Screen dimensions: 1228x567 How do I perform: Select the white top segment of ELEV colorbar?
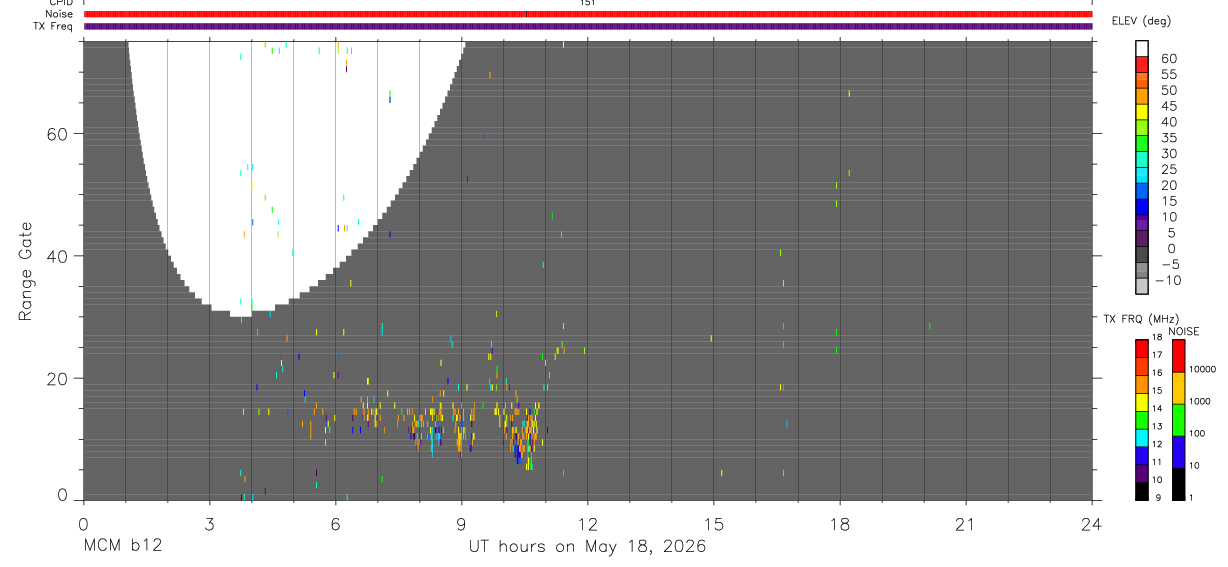pyautogui.click(x=1142, y=47)
